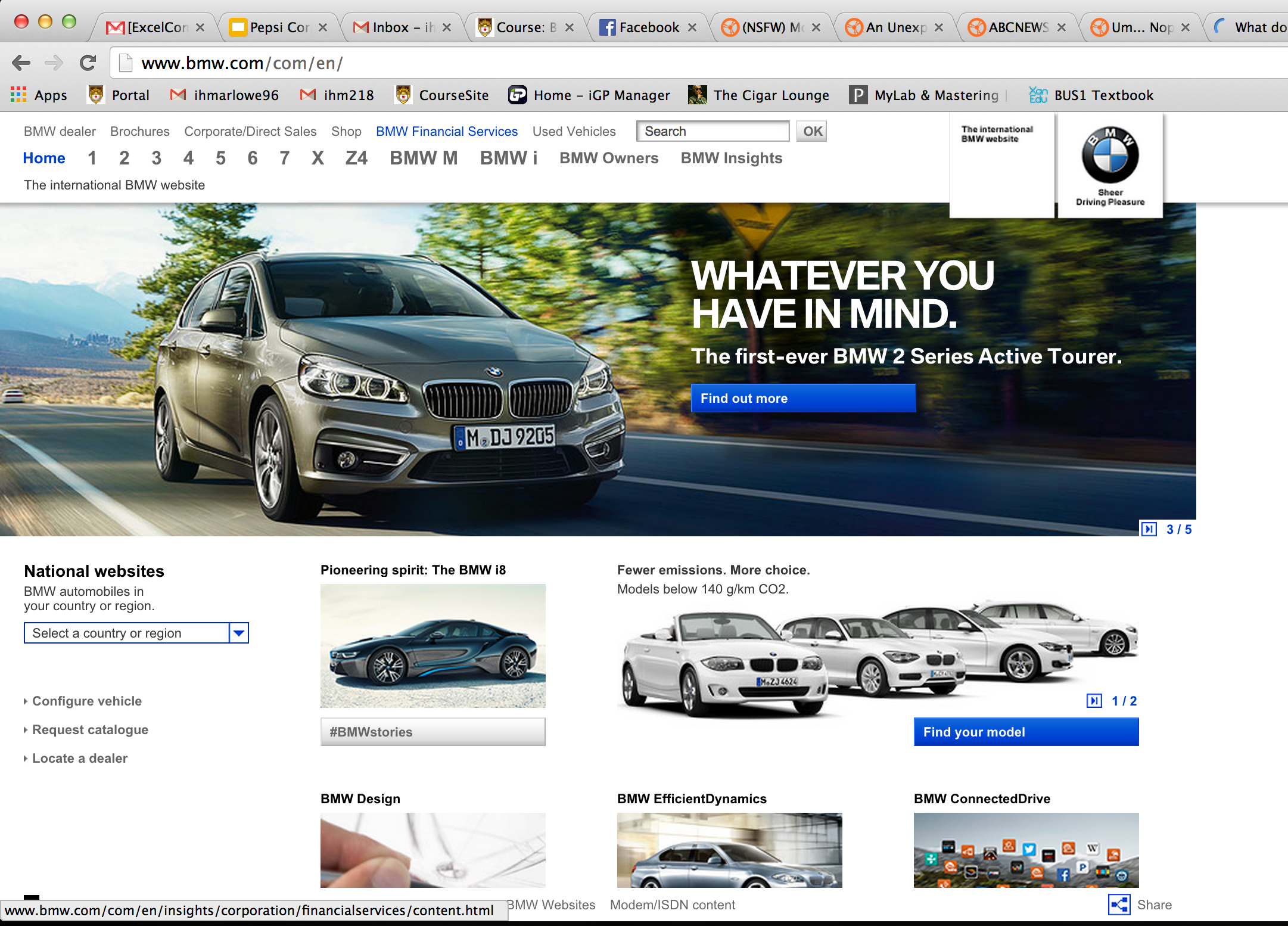Reload the page with the refresh icon
This screenshot has height=926, width=1288.
click(88, 63)
